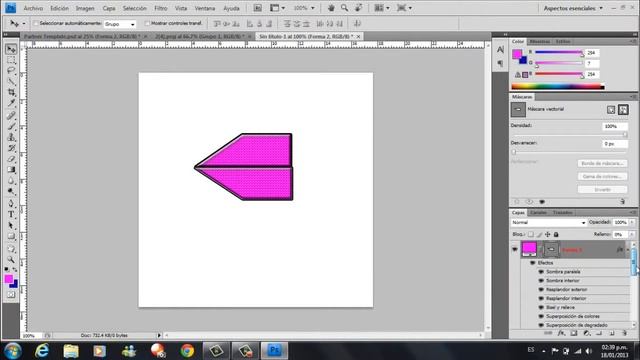Hide the Bisel y relieve effect

(541, 308)
